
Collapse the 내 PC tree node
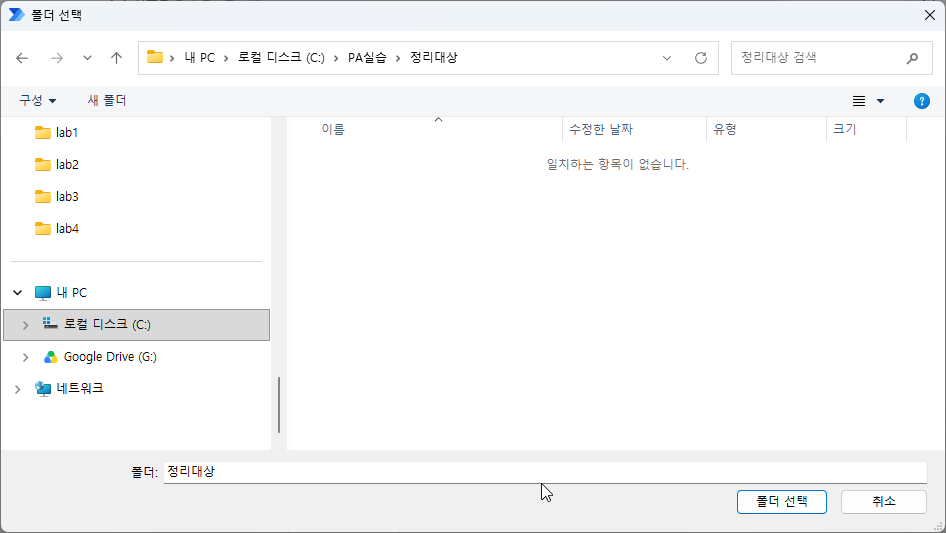pyautogui.click(x=17, y=293)
